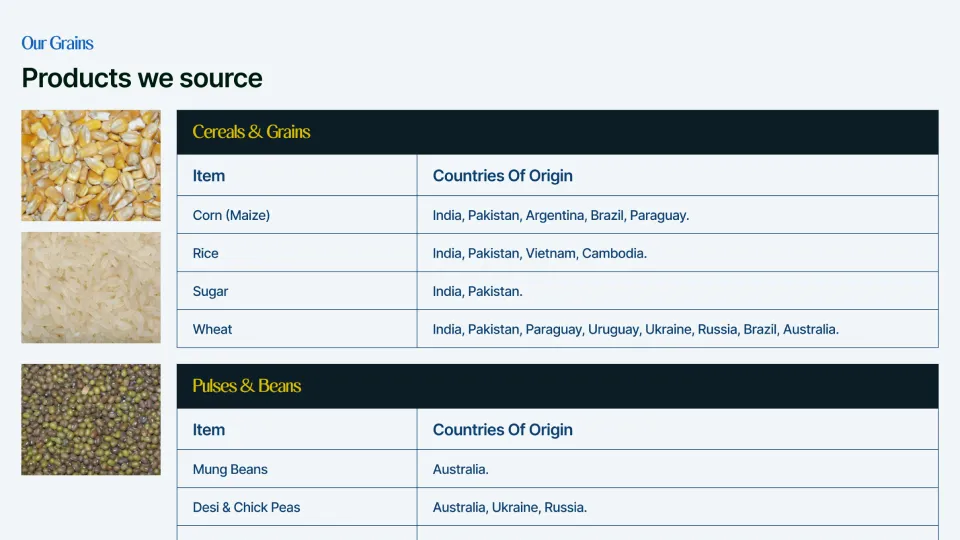Image resolution: width=960 pixels, height=540 pixels.
Task: Select the 'Rice' item row
Action: [x=206, y=253]
